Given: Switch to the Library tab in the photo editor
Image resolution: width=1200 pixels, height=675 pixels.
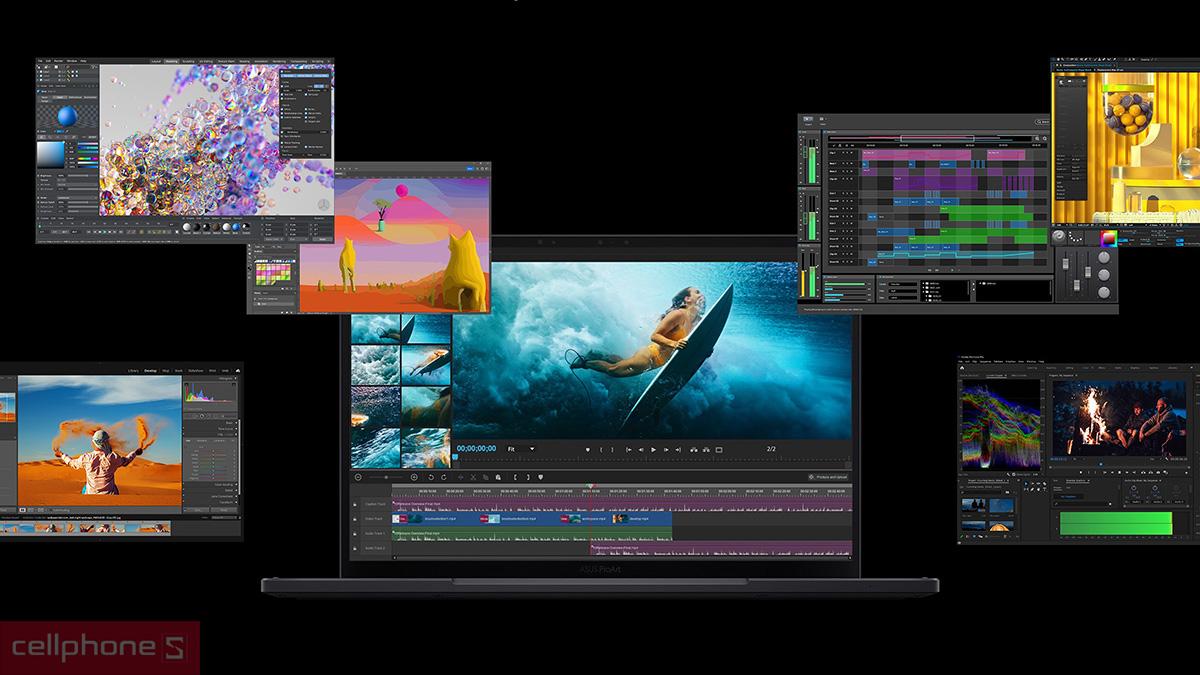Looking at the screenshot, I should click(x=133, y=371).
